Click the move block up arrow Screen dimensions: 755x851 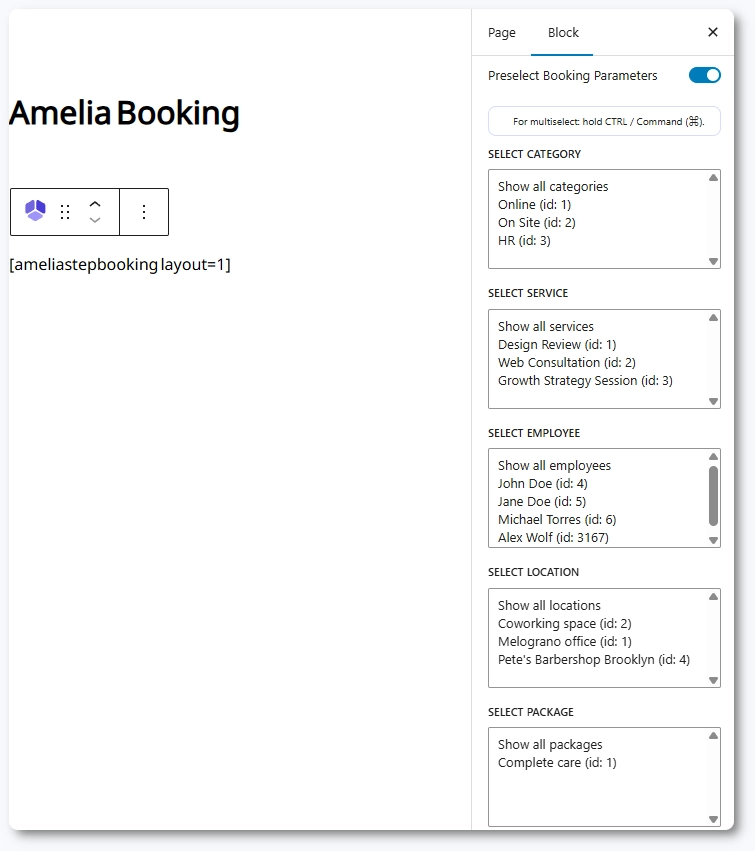pyautogui.click(x=95, y=204)
